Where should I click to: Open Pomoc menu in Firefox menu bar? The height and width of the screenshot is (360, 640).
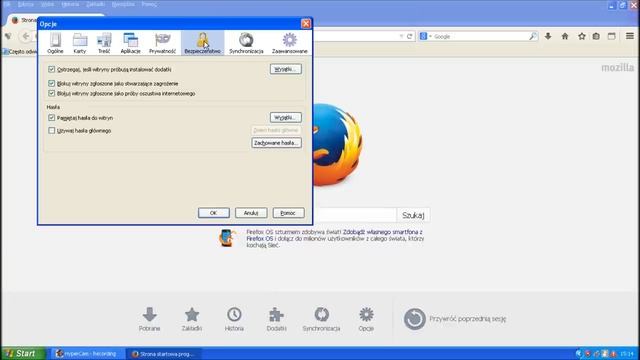pos(149,4)
